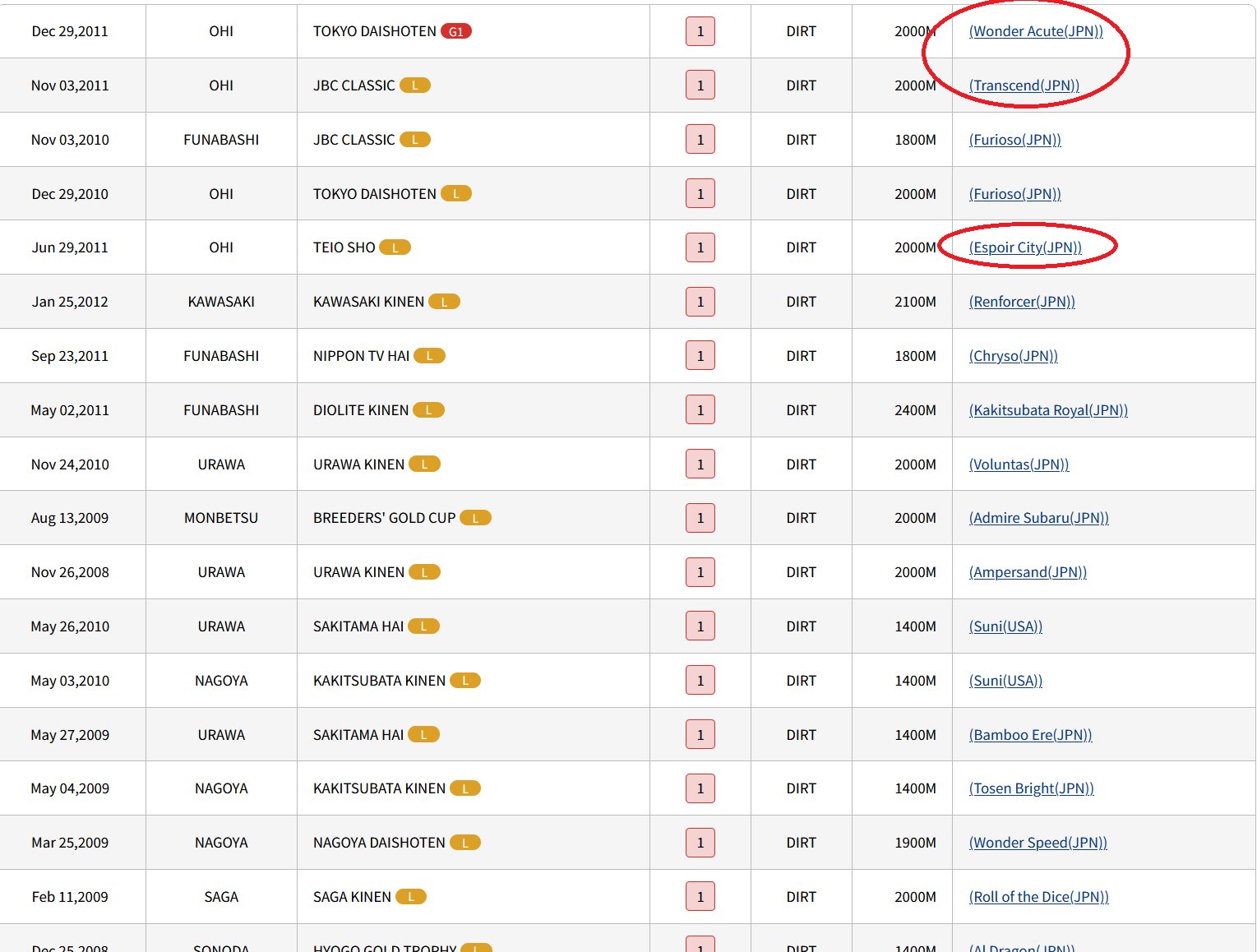Click L badge on Kakitsubata Kinen May 04,2009
This screenshot has height=952, width=1257.
click(x=465, y=788)
